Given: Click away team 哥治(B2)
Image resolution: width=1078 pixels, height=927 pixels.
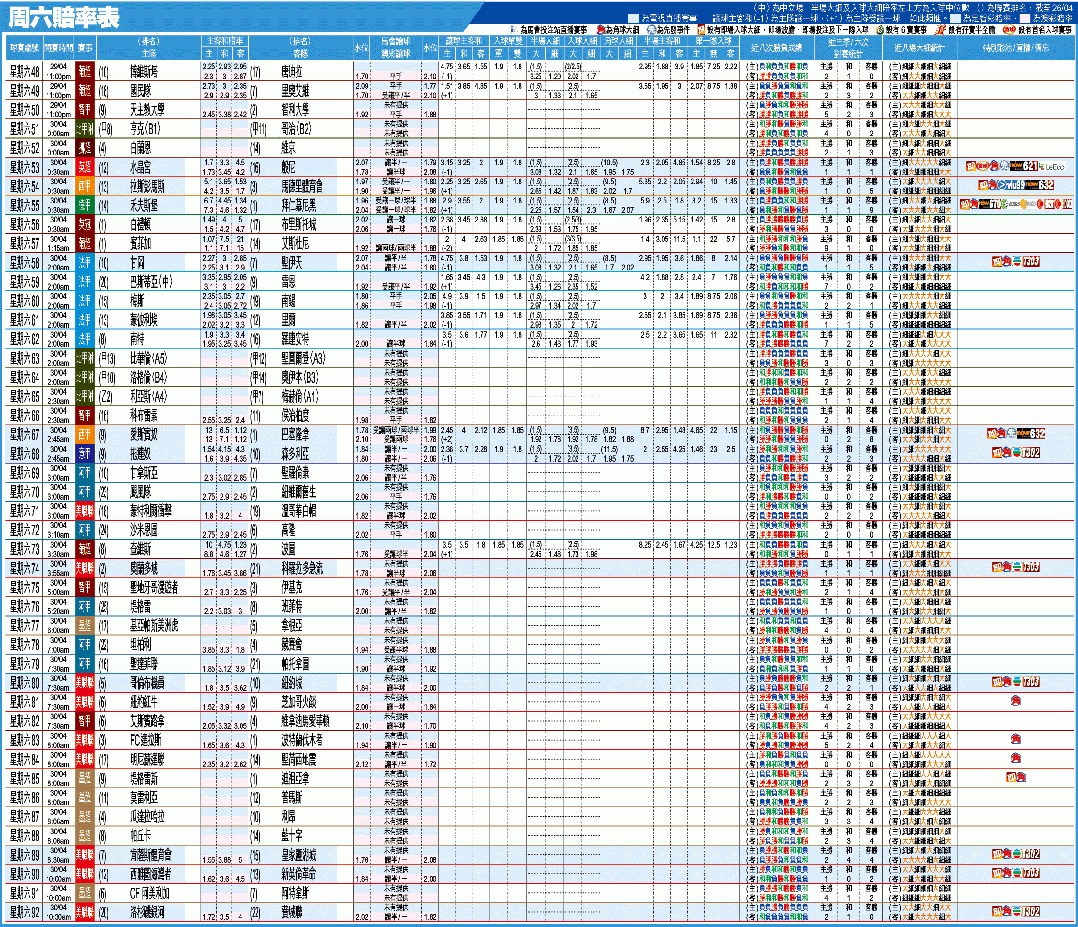Looking at the screenshot, I should [x=296, y=129].
